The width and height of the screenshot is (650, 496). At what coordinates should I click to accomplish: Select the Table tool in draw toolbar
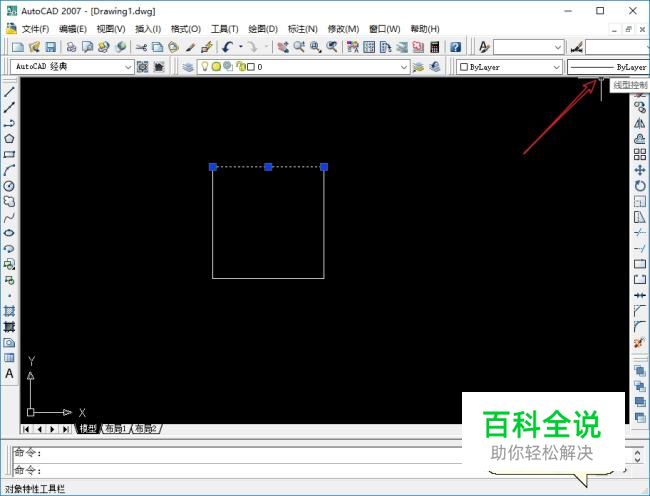(9, 358)
